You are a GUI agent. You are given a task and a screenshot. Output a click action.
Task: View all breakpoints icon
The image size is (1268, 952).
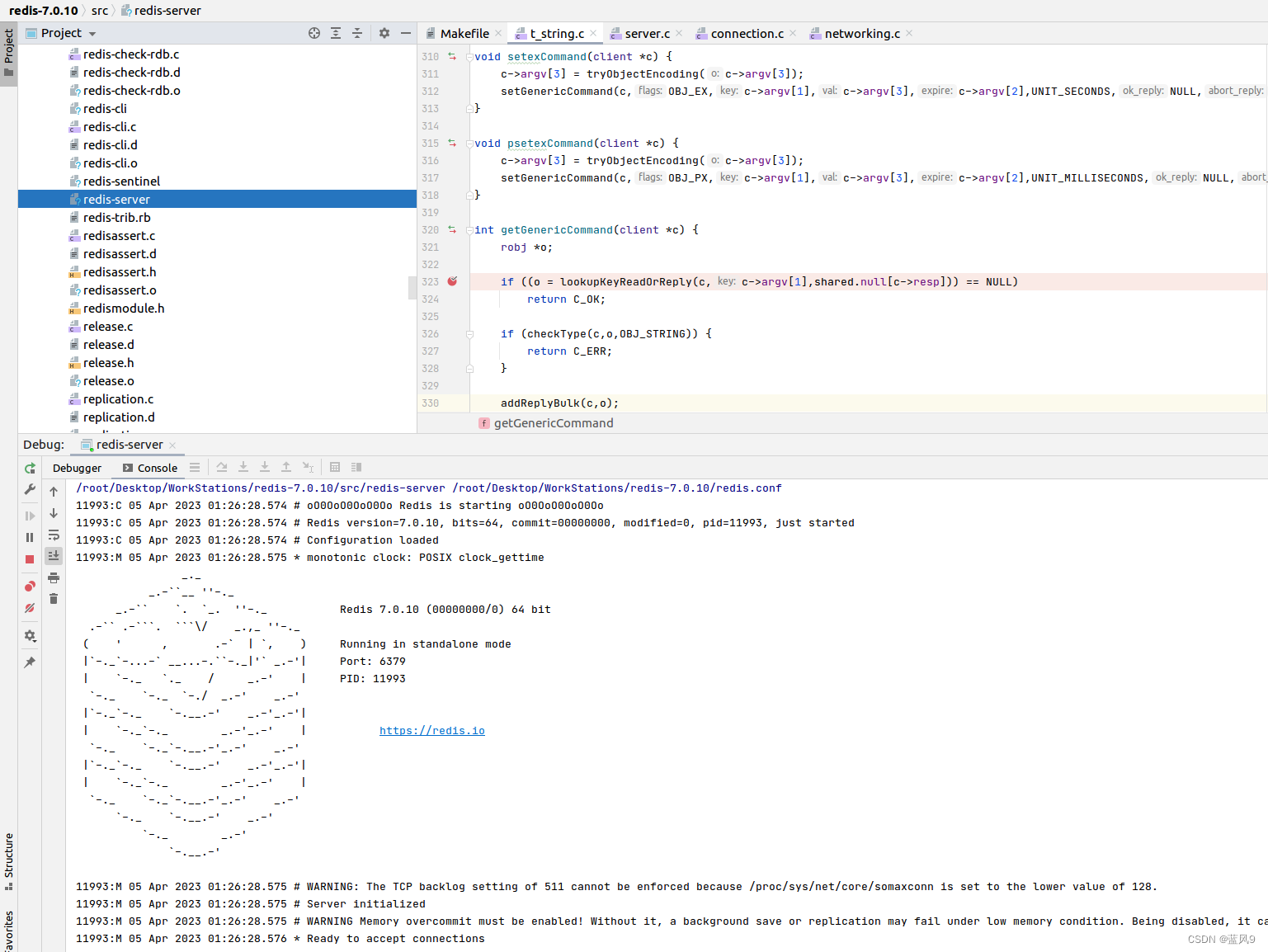click(x=30, y=587)
